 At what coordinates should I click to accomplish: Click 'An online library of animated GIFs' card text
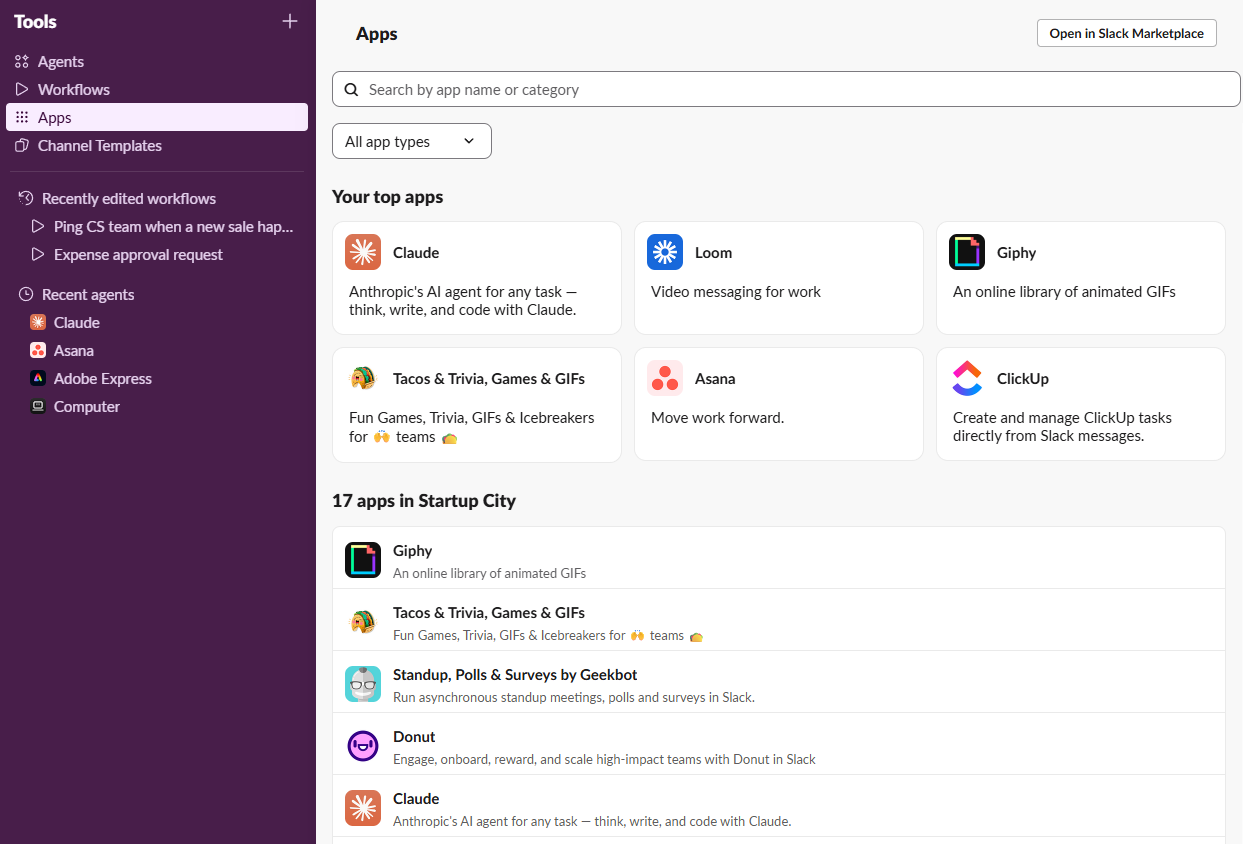(1064, 292)
